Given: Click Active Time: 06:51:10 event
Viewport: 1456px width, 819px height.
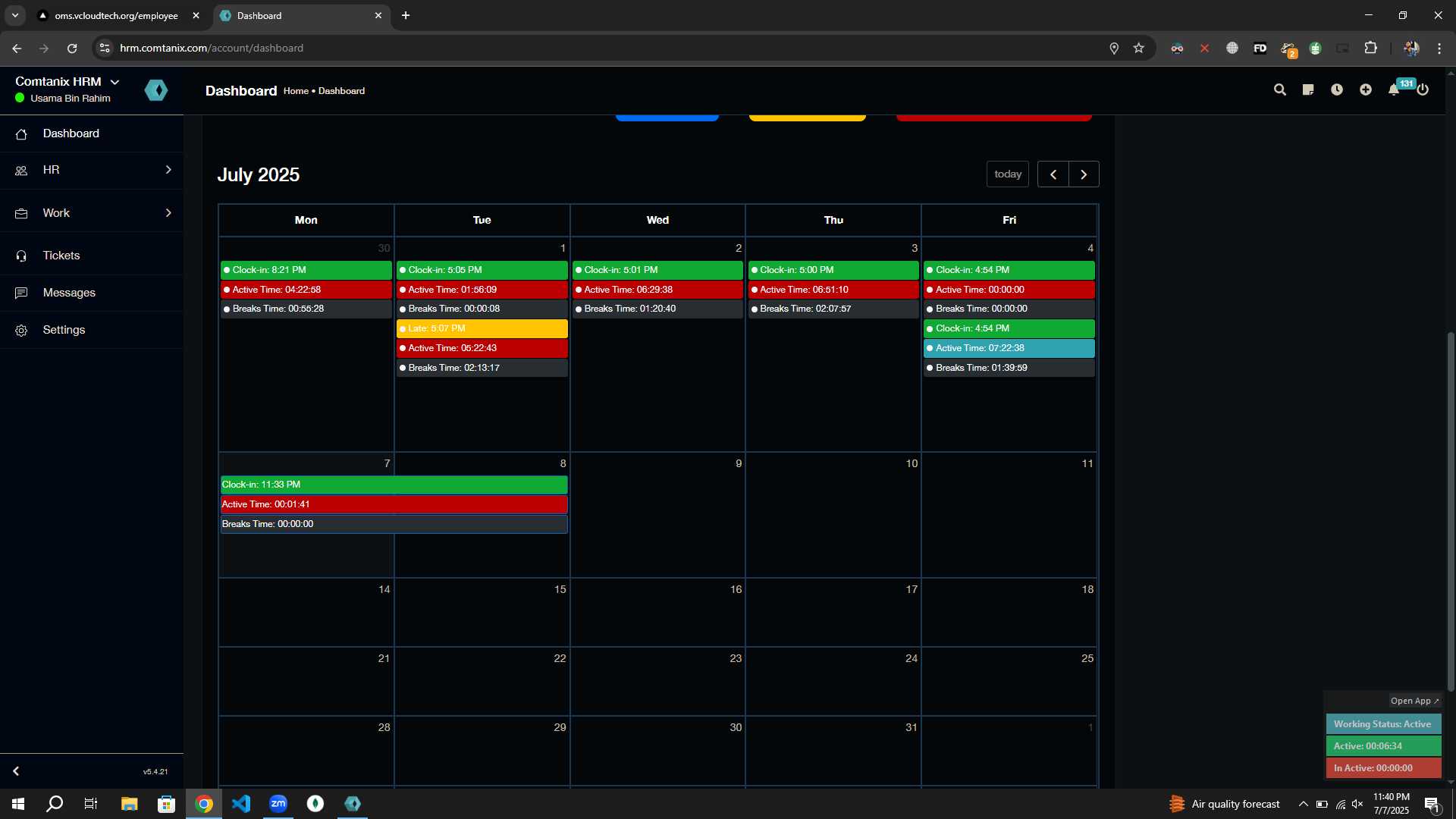Looking at the screenshot, I should point(833,290).
